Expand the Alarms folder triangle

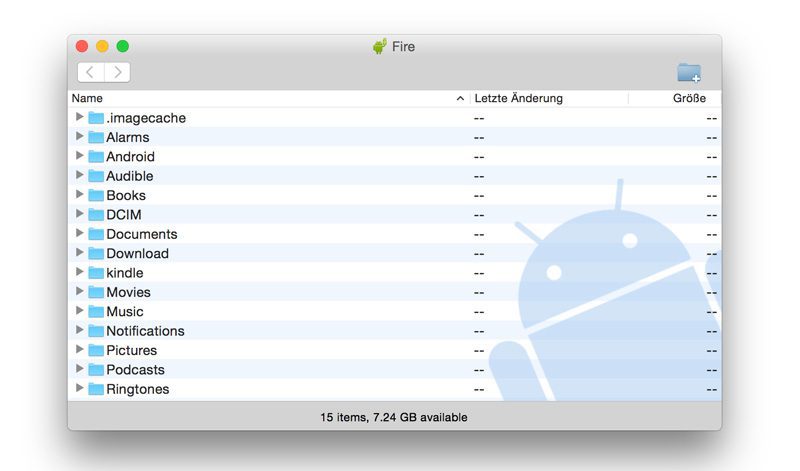click(x=79, y=136)
